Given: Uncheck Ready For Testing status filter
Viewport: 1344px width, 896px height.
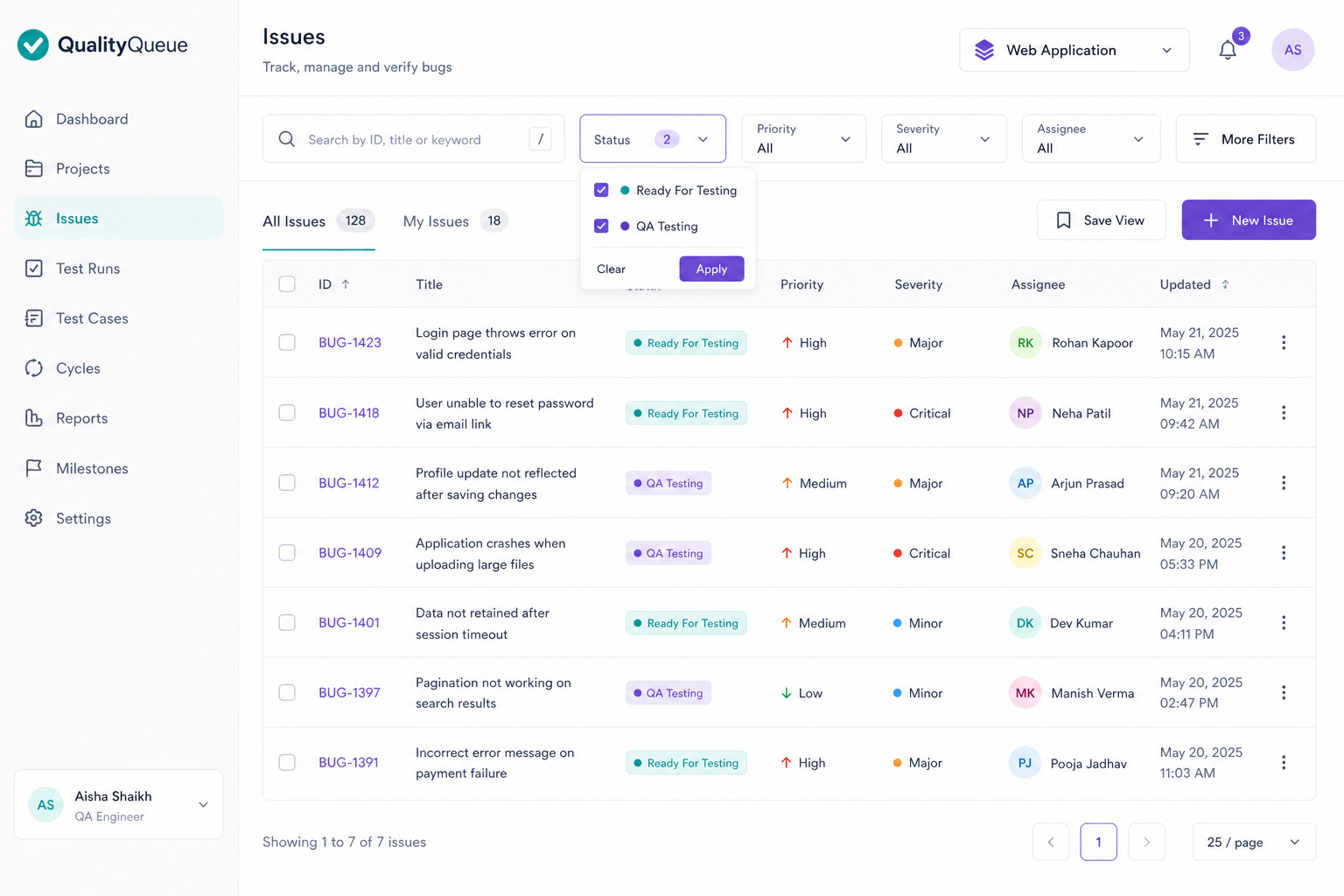Looking at the screenshot, I should point(601,190).
